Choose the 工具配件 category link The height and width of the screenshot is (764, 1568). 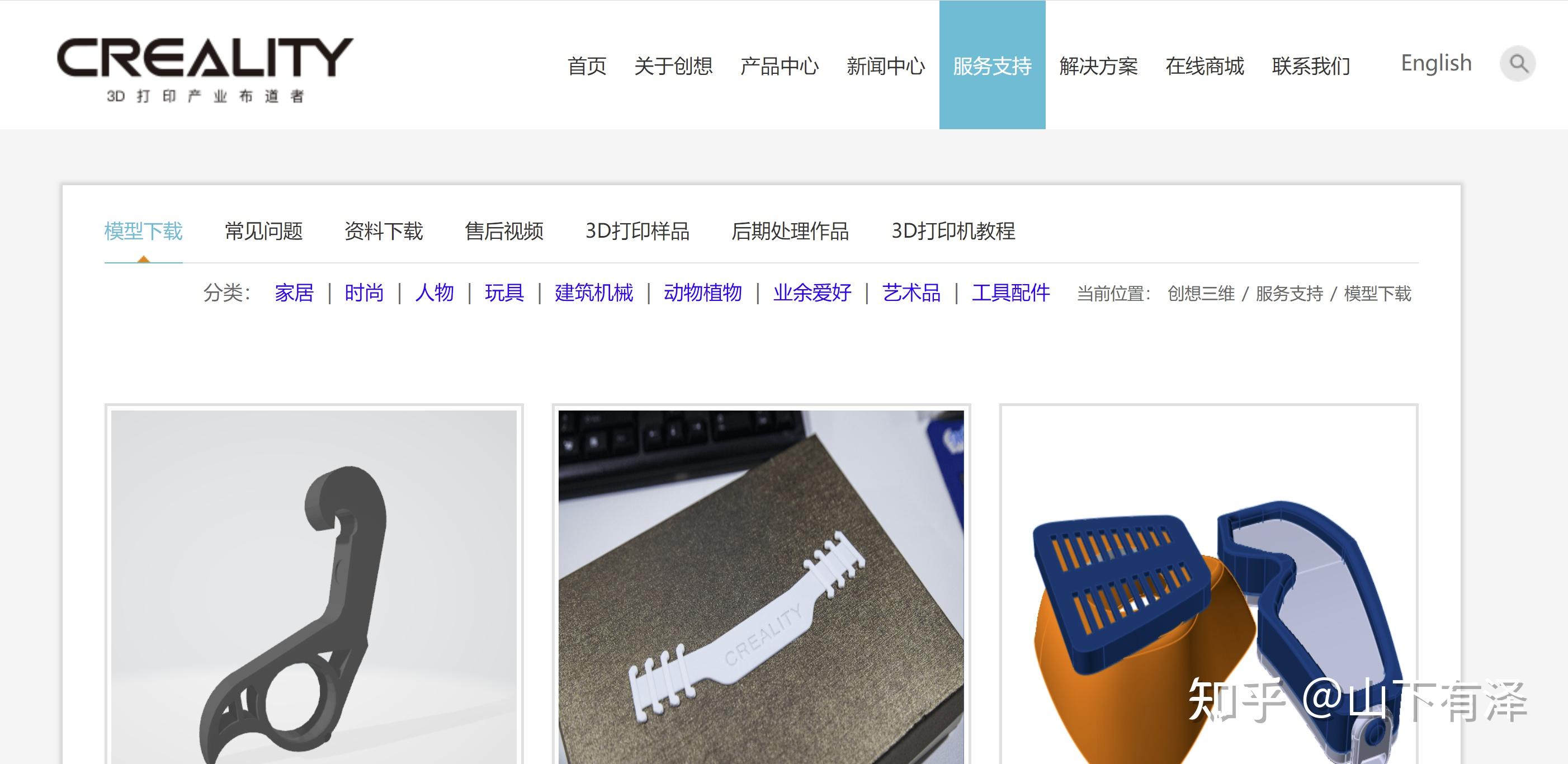pyautogui.click(x=1010, y=293)
